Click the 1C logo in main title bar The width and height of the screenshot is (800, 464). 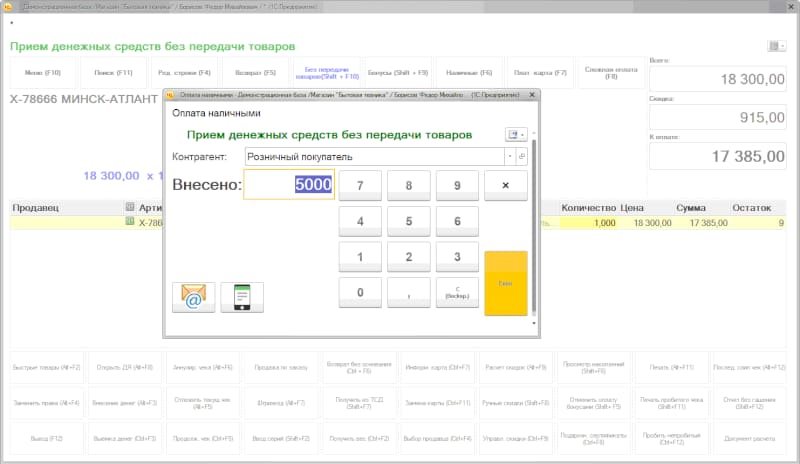click(7, 6)
